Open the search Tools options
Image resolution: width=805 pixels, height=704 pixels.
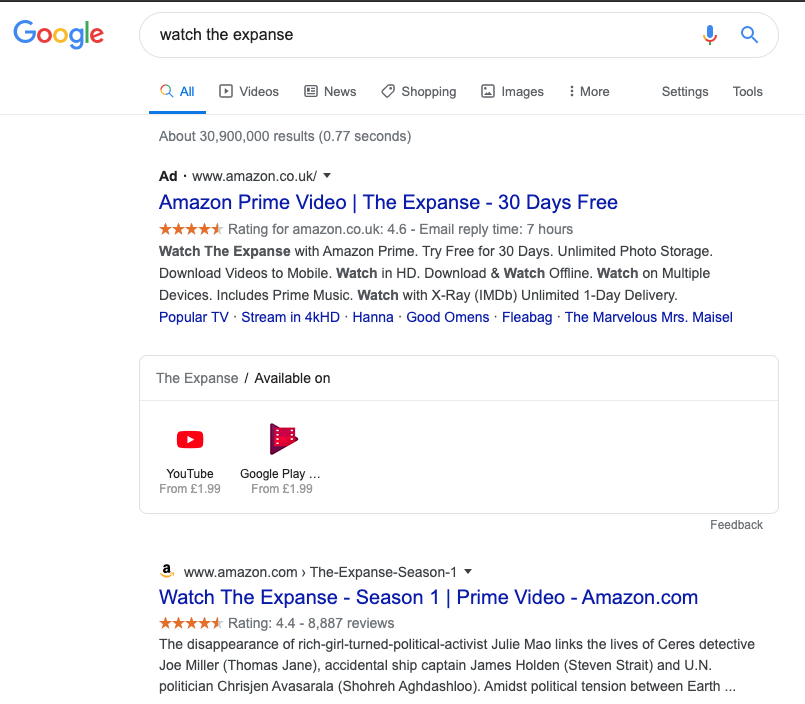click(x=747, y=91)
